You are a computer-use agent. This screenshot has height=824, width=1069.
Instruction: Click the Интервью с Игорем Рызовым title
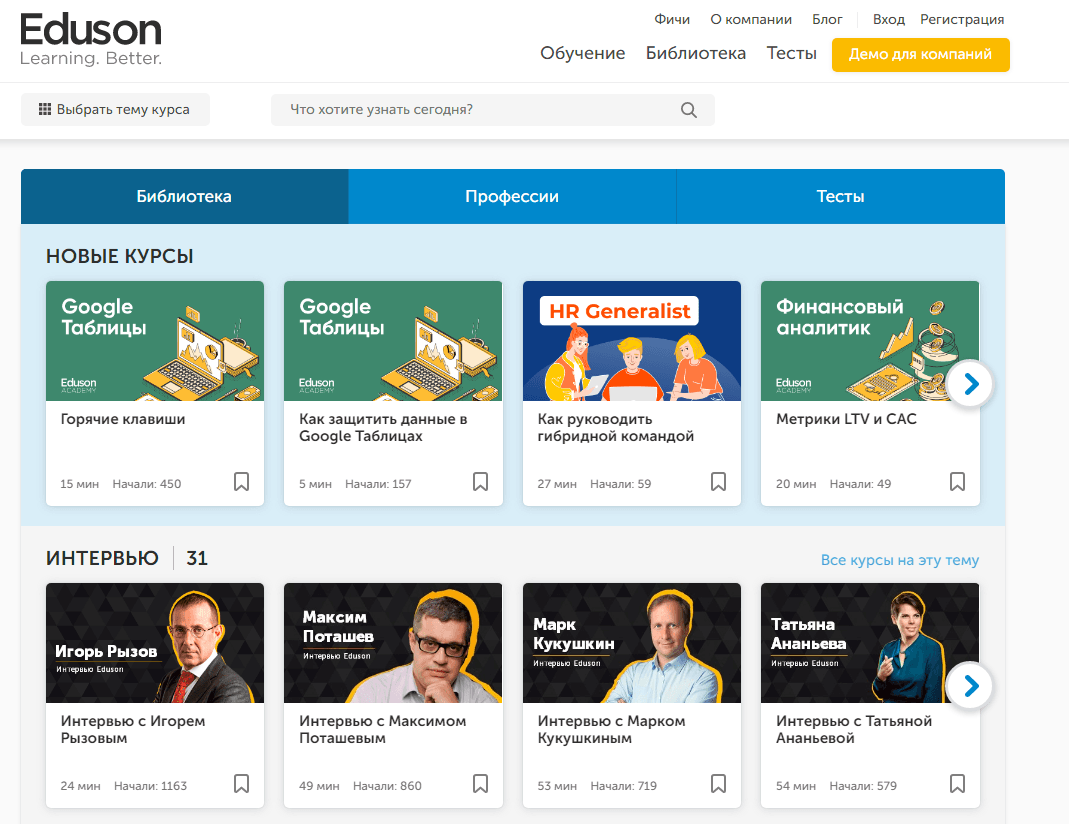pyautogui.click(x=133, y=729)
